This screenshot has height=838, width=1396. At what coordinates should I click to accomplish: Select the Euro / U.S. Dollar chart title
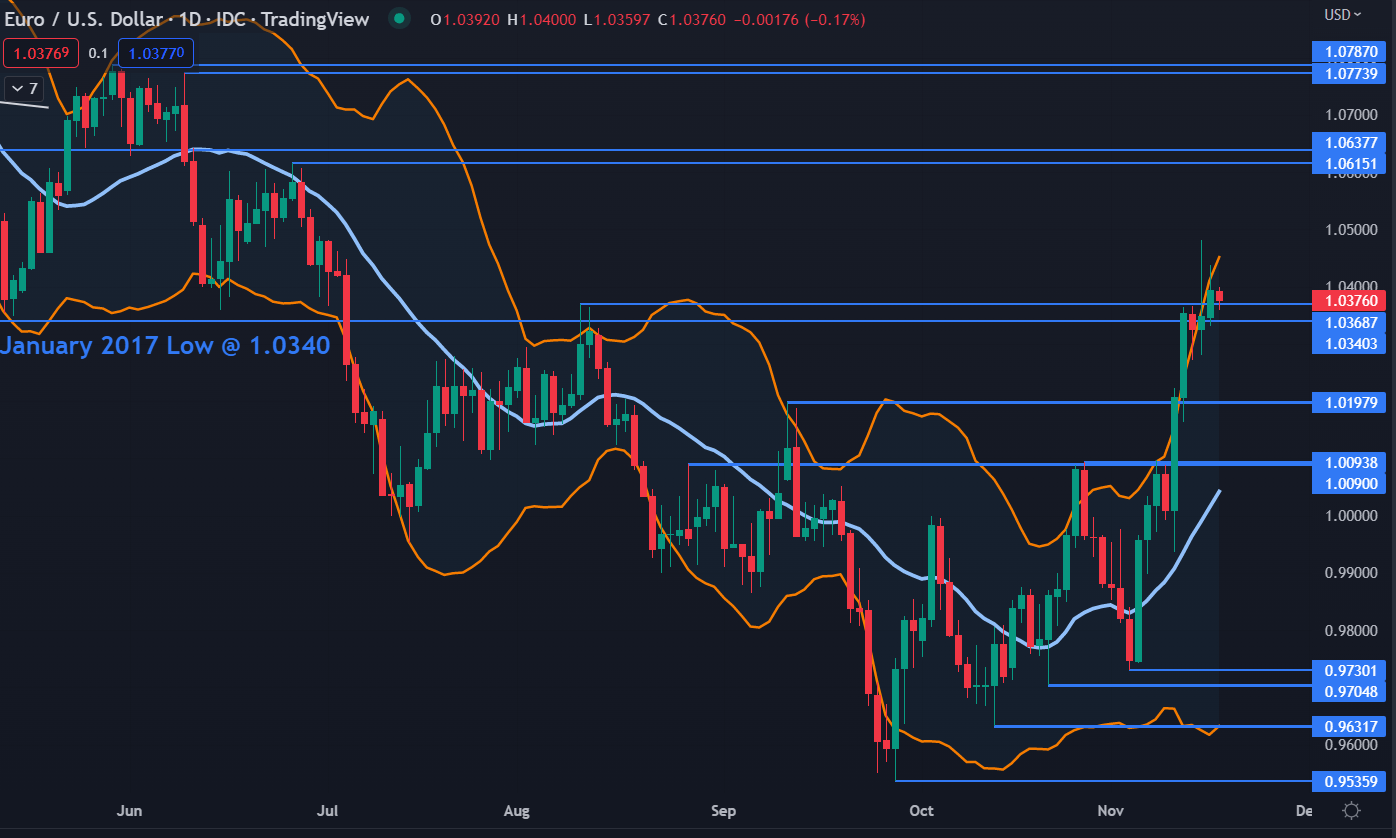(186, 19)
